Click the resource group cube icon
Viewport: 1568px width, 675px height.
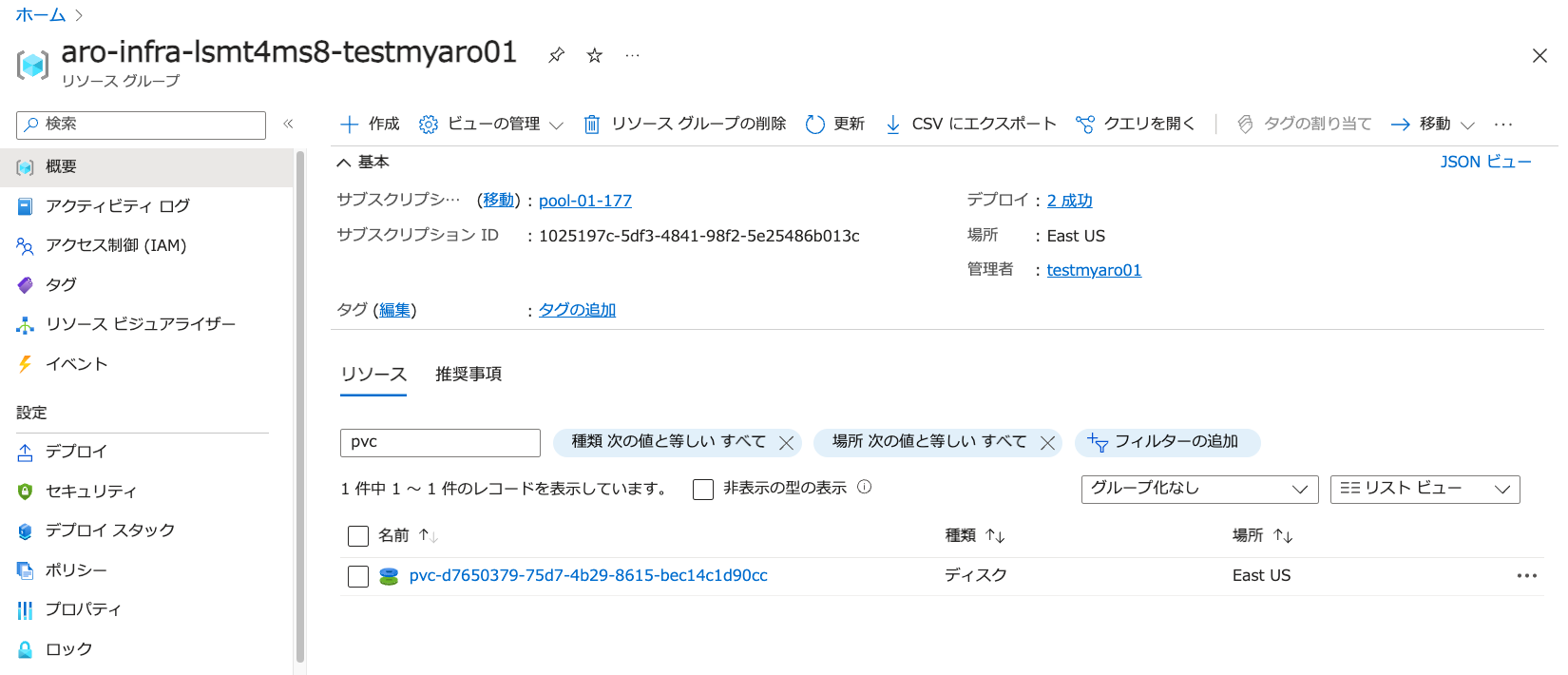click(x=33, y=65)
